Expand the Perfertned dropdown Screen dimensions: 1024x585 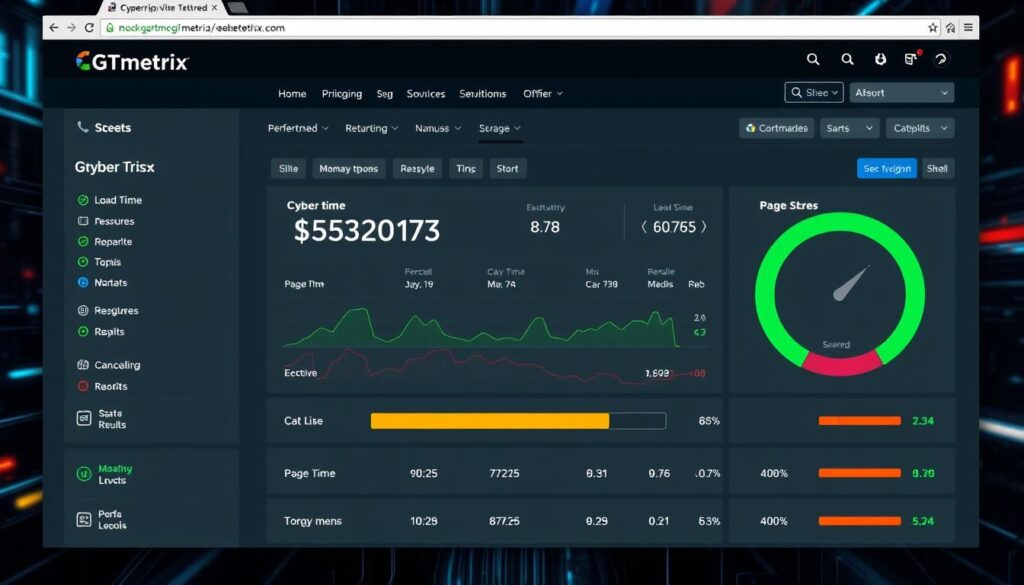click(299, 128)
